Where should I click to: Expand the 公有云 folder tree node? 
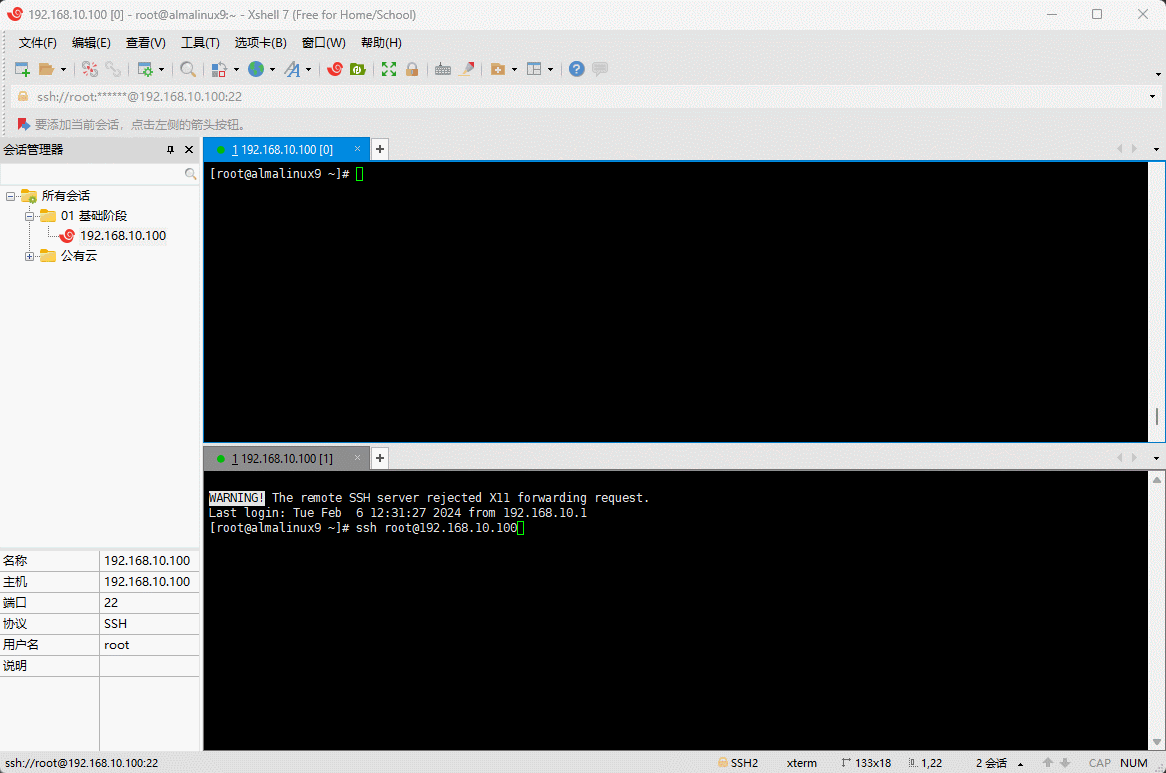click(30, 256)
